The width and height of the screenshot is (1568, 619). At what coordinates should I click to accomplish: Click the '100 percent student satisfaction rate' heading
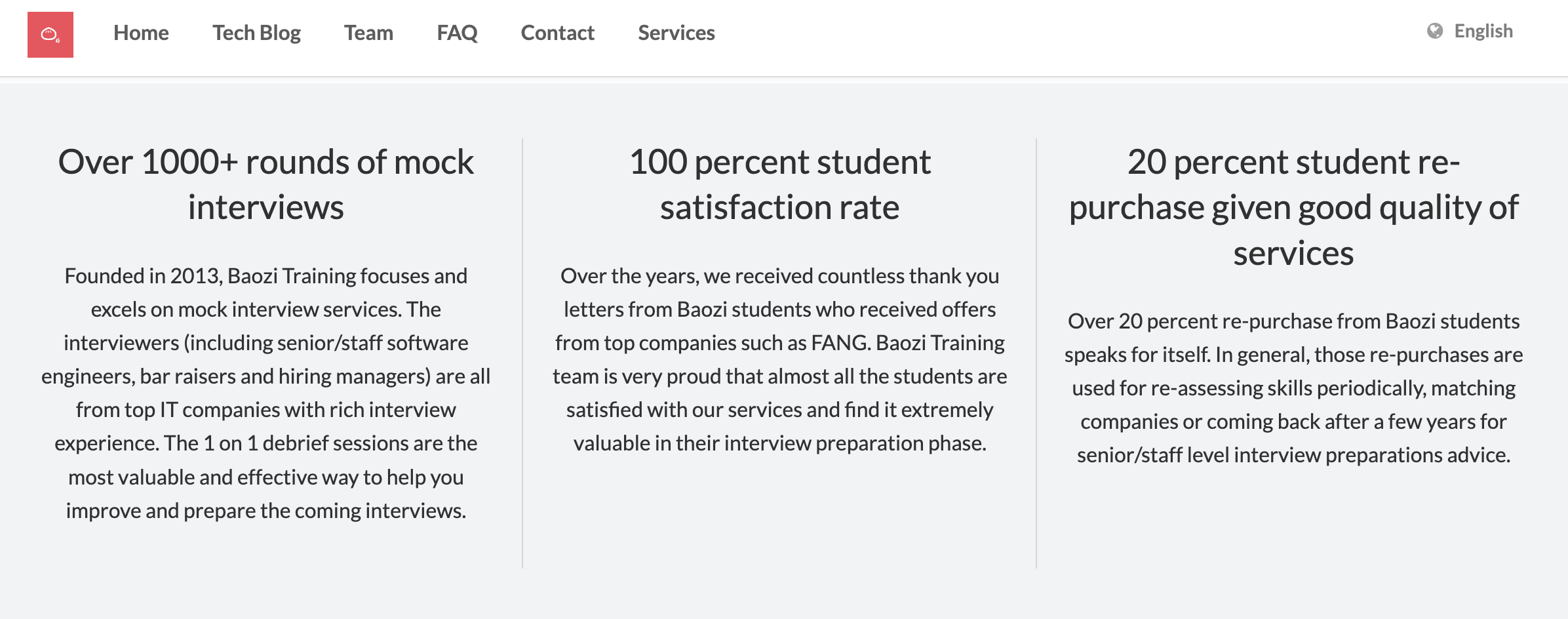779,184
